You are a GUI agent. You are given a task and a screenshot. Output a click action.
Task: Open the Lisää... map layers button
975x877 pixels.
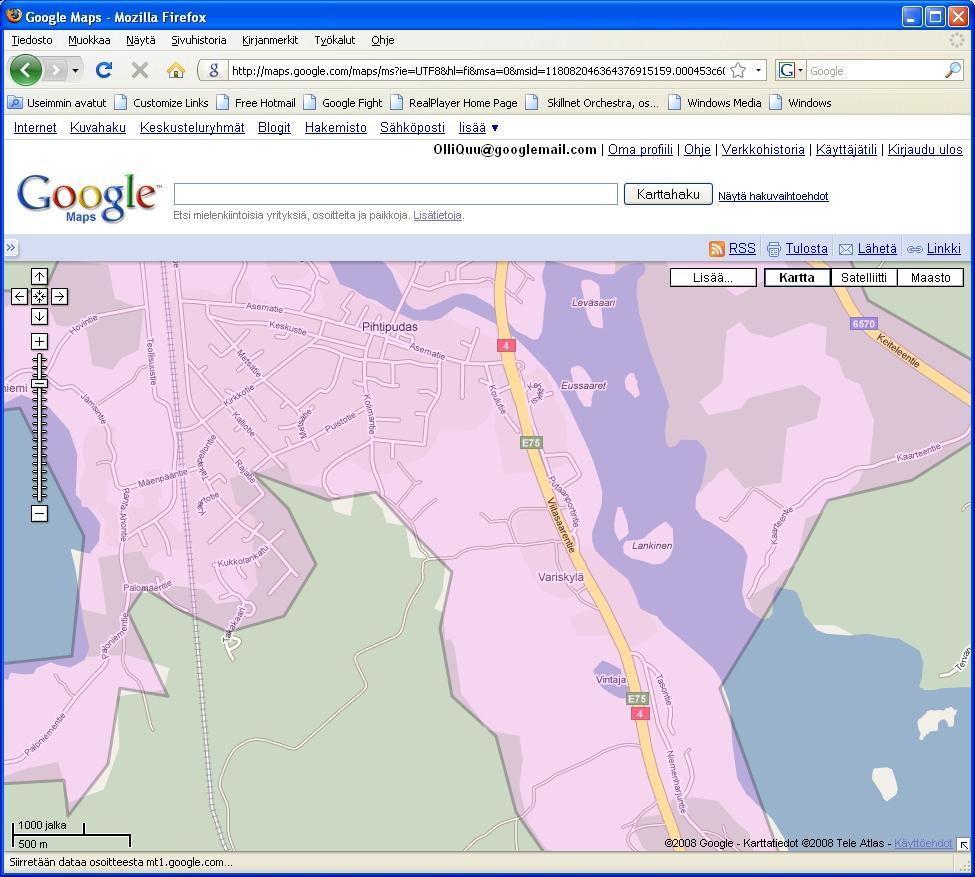tap(713, 277)
